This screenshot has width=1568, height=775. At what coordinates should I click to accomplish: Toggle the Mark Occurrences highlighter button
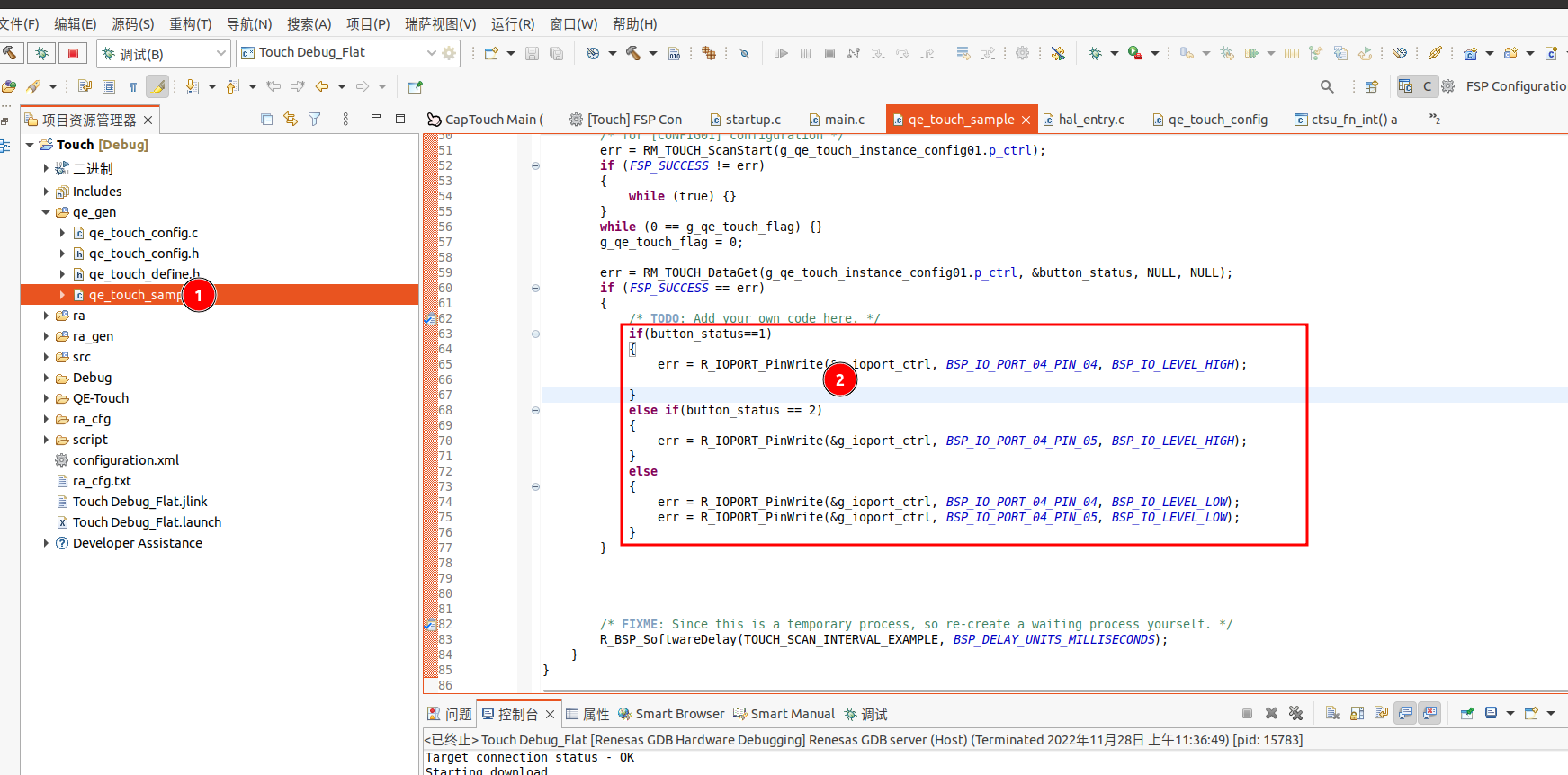click(157, 86)
